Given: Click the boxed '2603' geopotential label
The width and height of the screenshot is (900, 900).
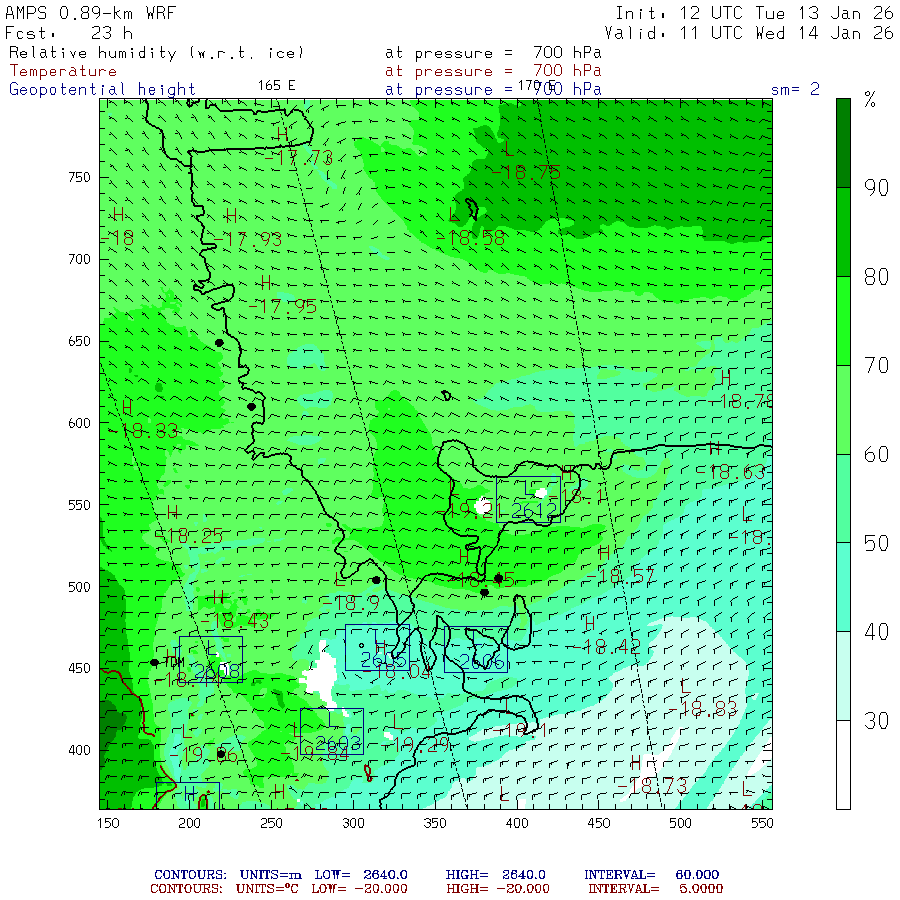Looking at the screenshot, I should 338,743.
